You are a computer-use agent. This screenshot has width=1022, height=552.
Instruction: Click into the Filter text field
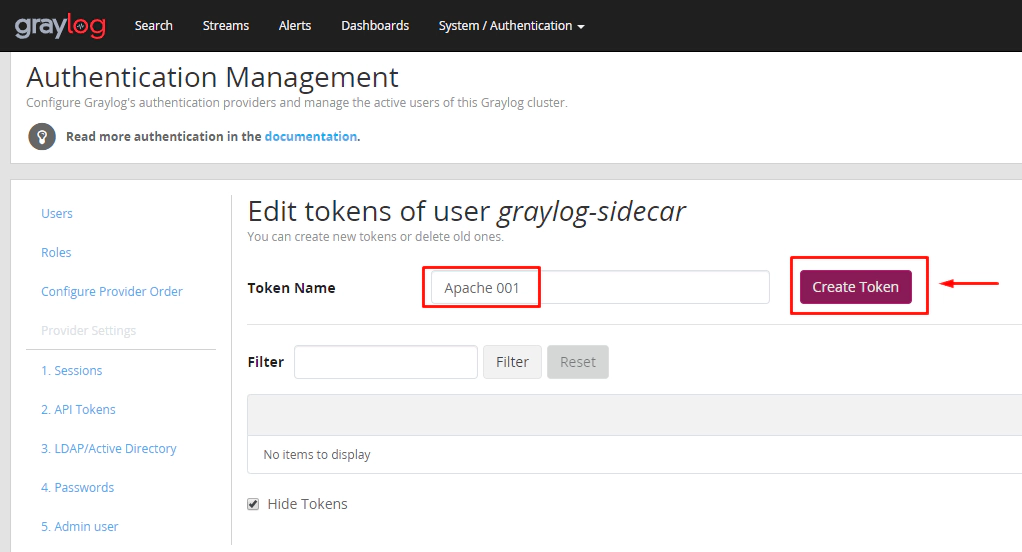(385, 362)
